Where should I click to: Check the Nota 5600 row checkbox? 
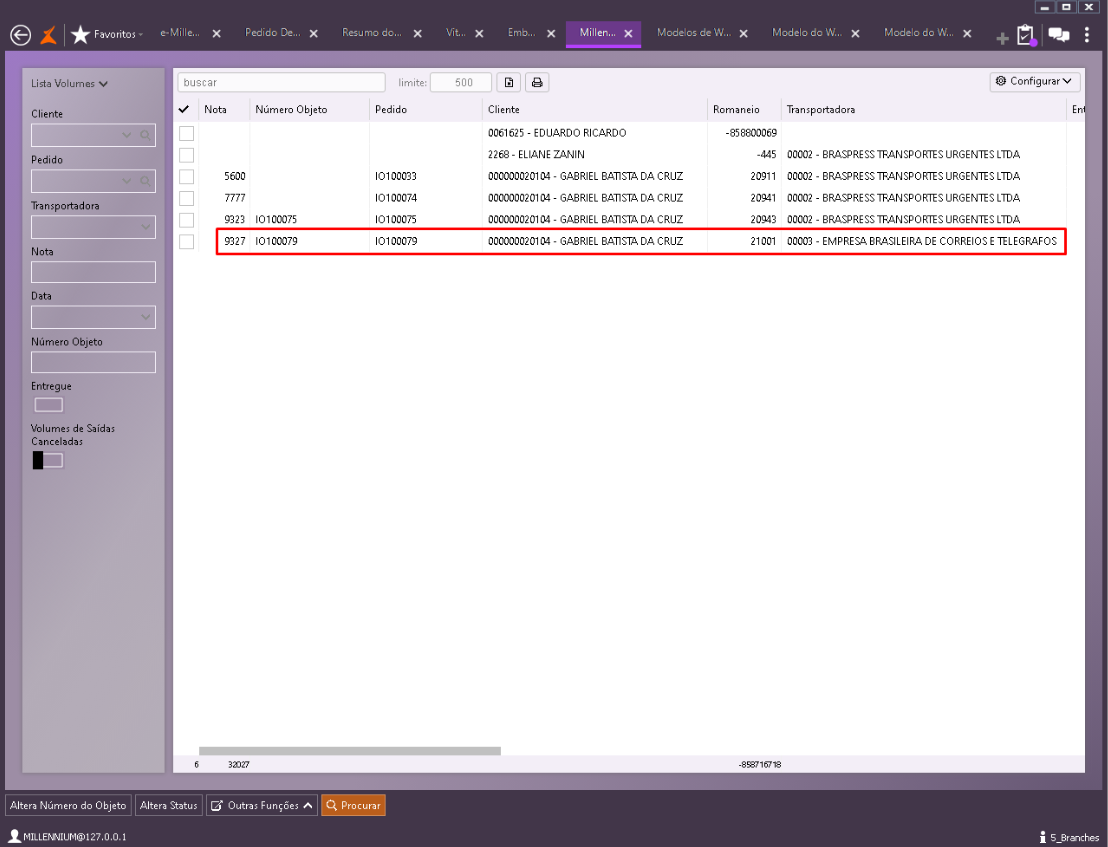tap(187, 177)
